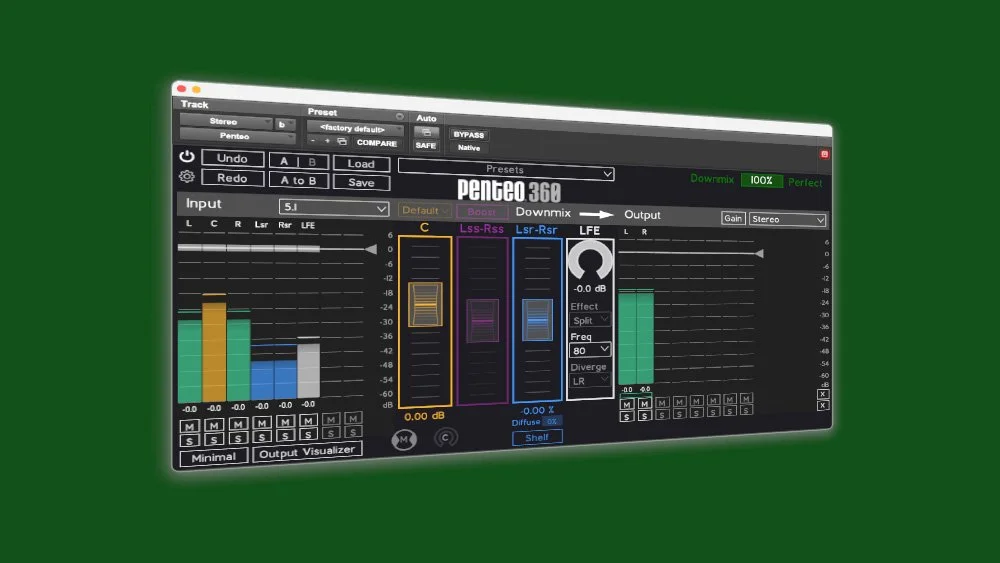The height and width of the screenshot is (563, 1000).
Task: Click the Diffuse 0% value field
Action: [552, 421]
